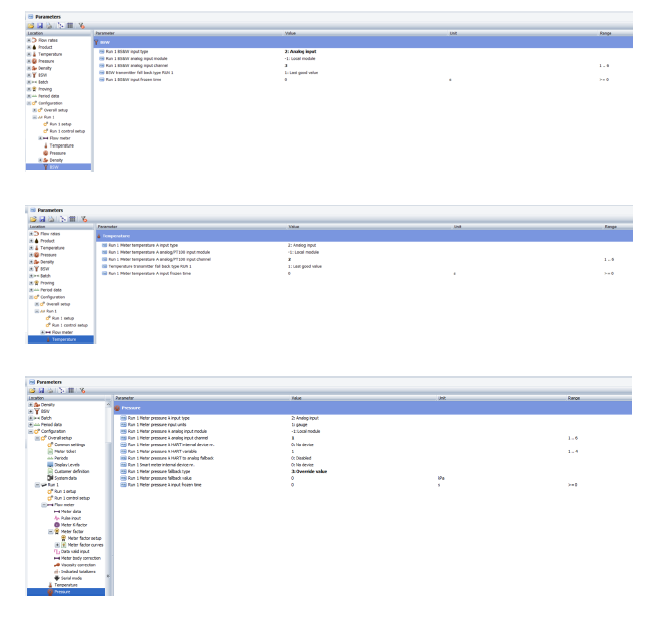Filter icon in top BSW window toolbar

click(x=81, y=26)
